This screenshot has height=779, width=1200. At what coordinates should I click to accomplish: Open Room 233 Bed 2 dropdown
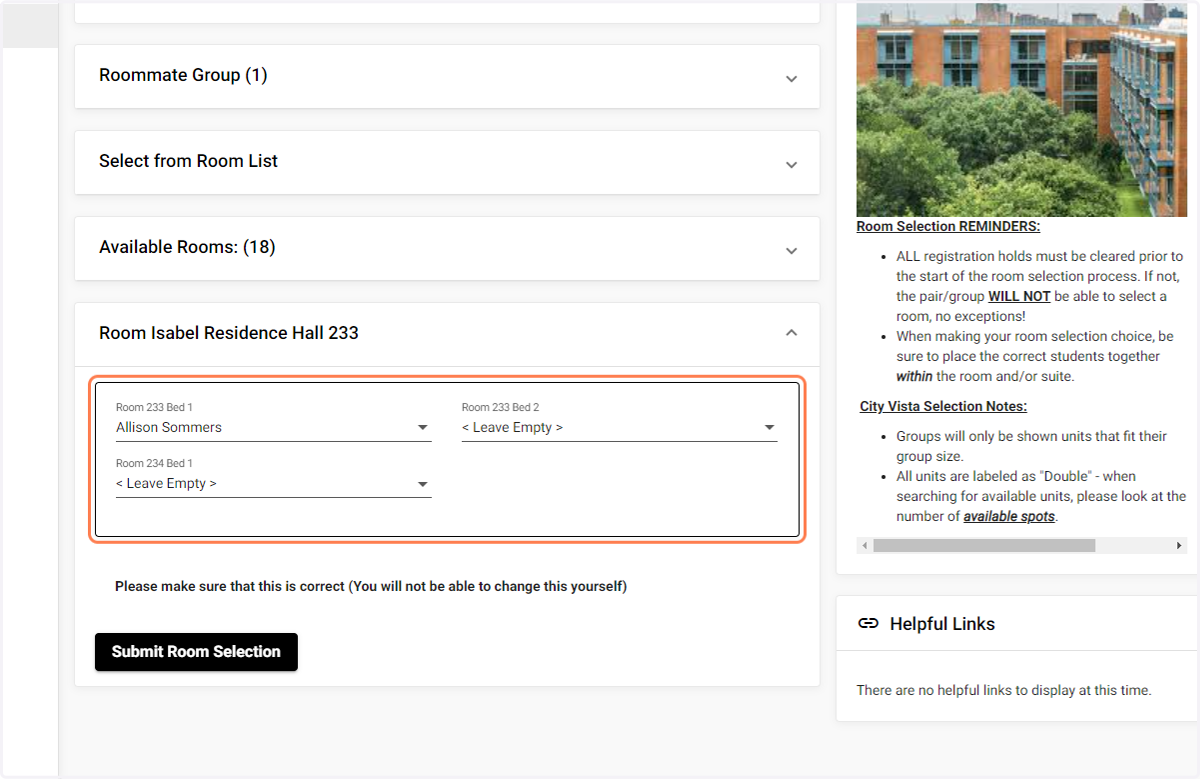coord(619,427)
